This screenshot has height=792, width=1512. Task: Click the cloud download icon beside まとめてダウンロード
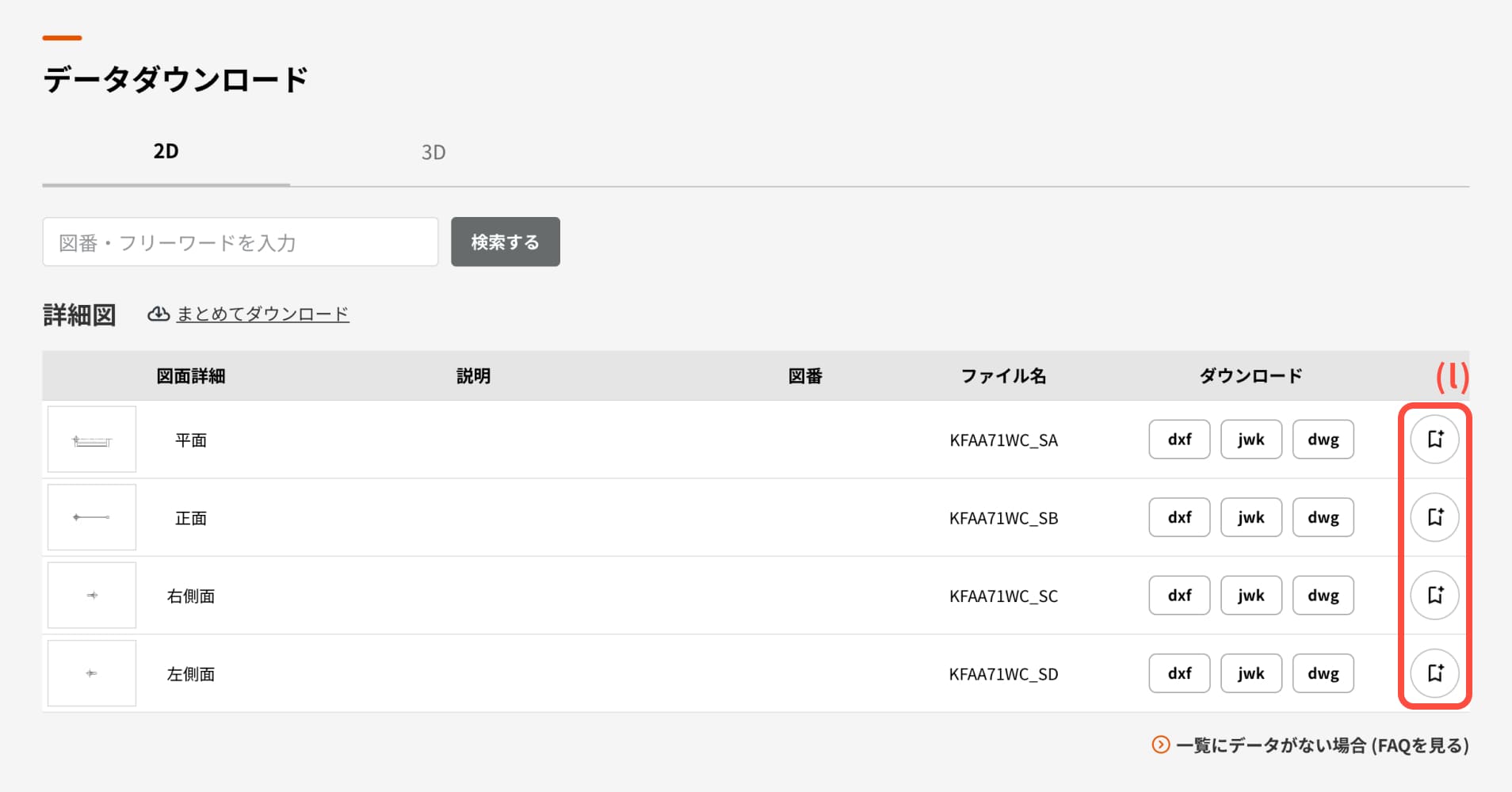click(x=158, y=314)
